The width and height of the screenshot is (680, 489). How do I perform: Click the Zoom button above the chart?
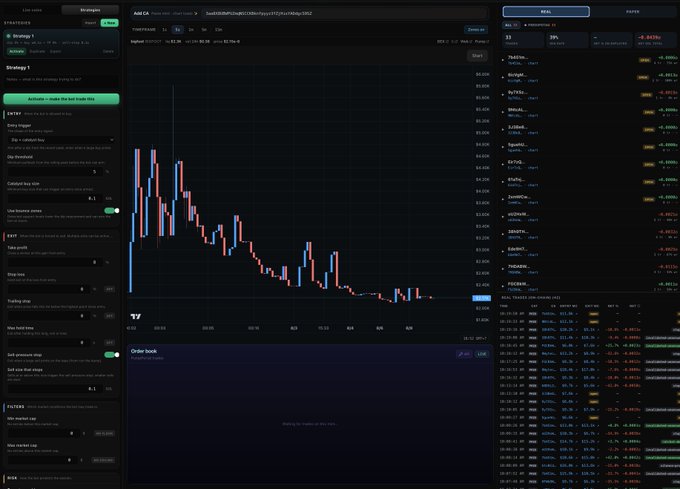tap(476, 29)
